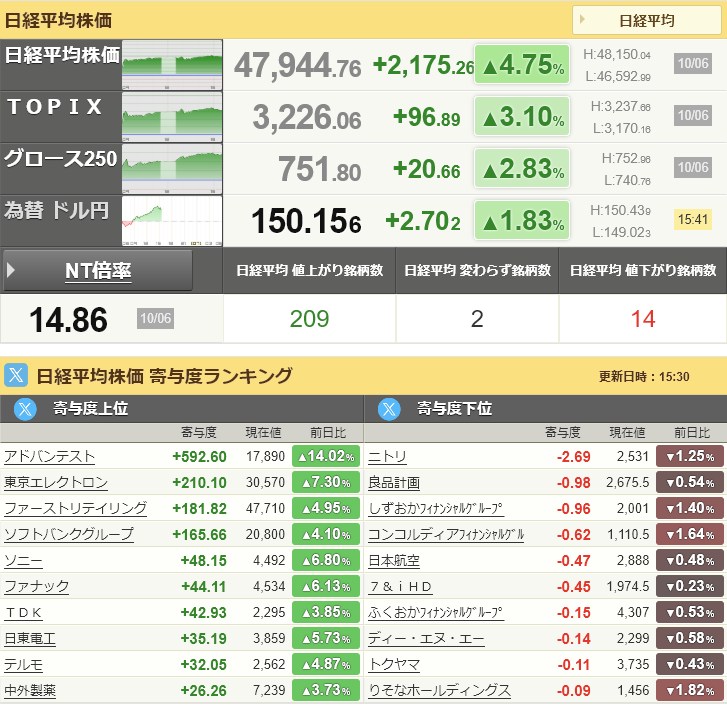
Task: Open the 日経平均株価 mini chart thumbnail
Action: coord(172,65)
